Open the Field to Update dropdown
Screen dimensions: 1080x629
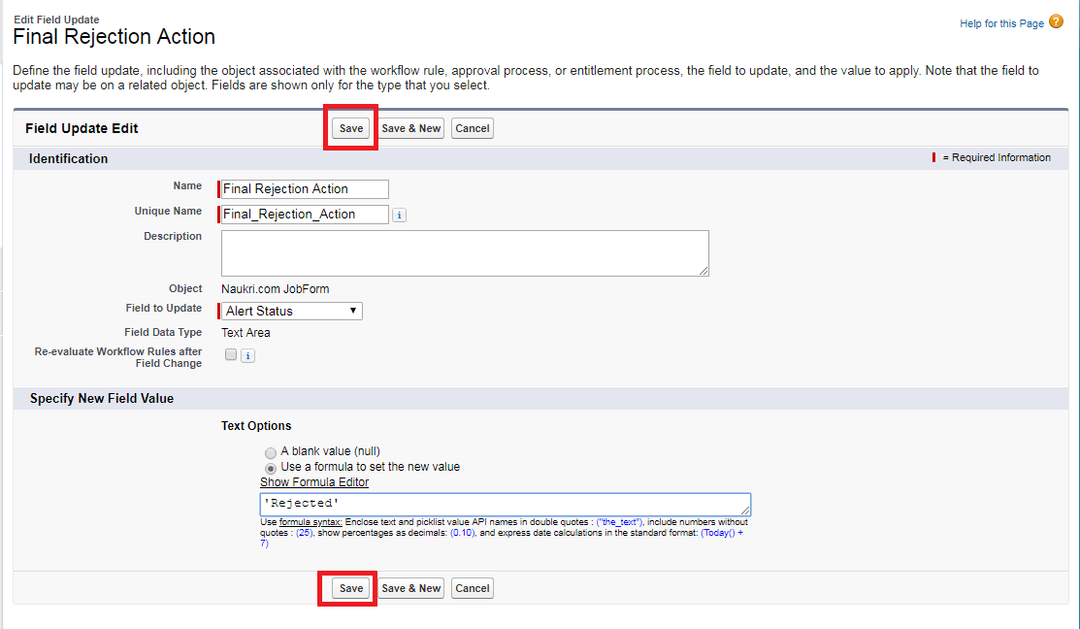[291, 311]
